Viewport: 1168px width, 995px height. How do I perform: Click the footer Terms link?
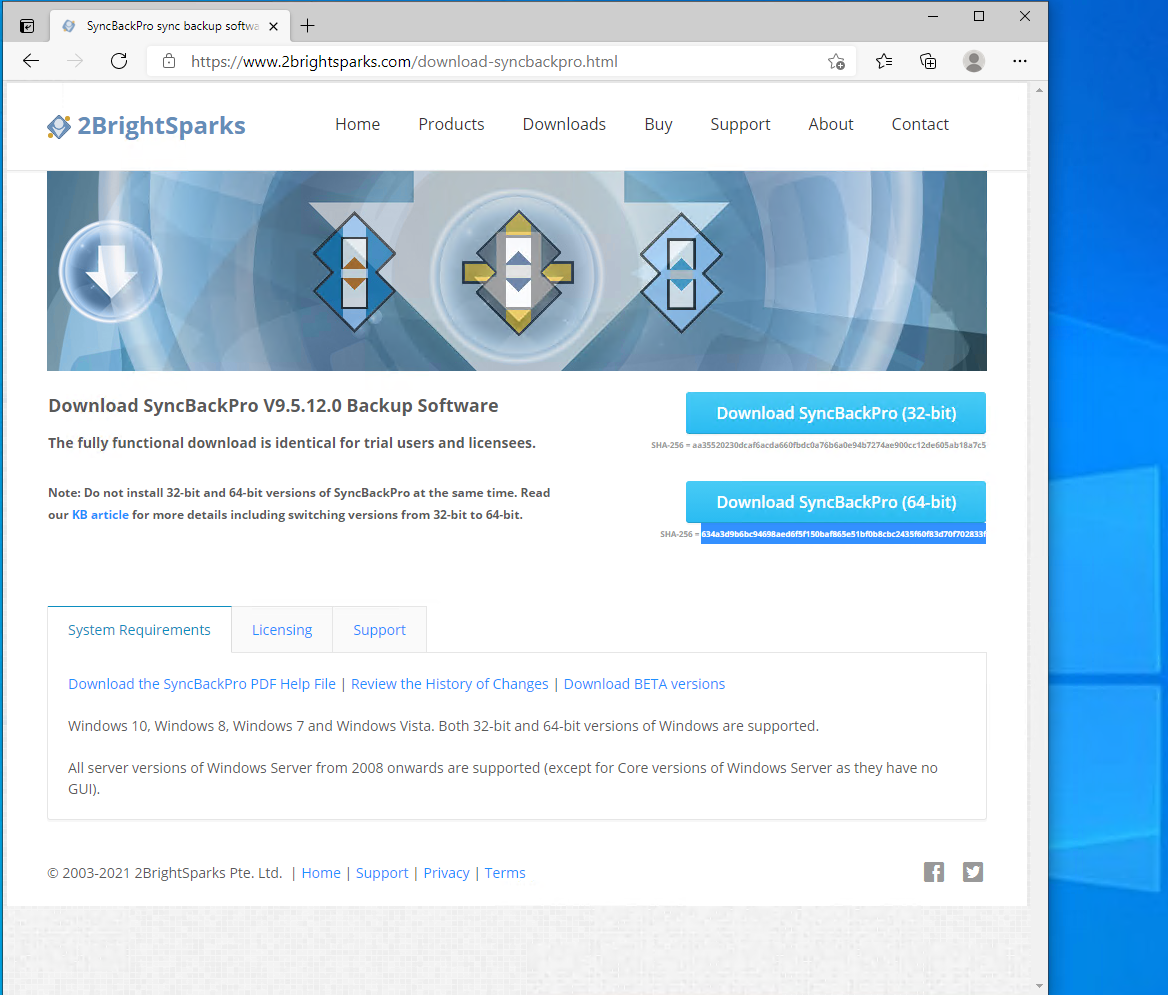[x=505, y=873]
